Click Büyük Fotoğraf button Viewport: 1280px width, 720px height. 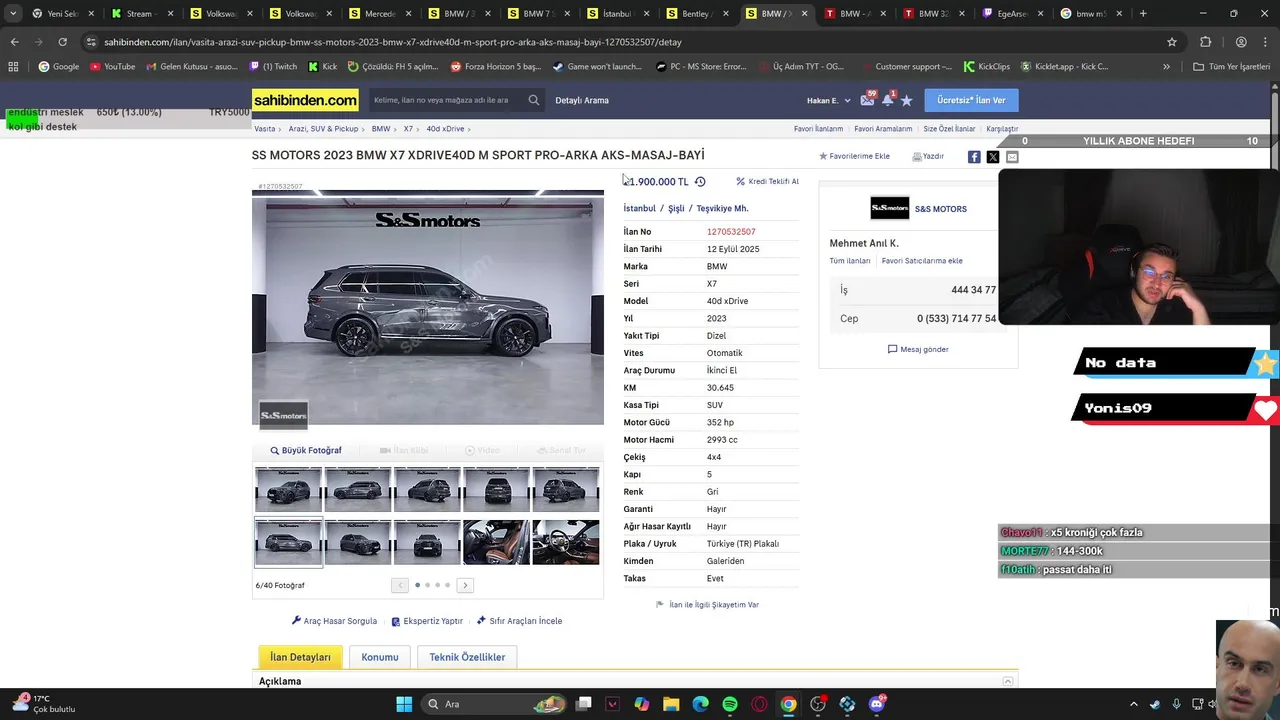point(306,450)
